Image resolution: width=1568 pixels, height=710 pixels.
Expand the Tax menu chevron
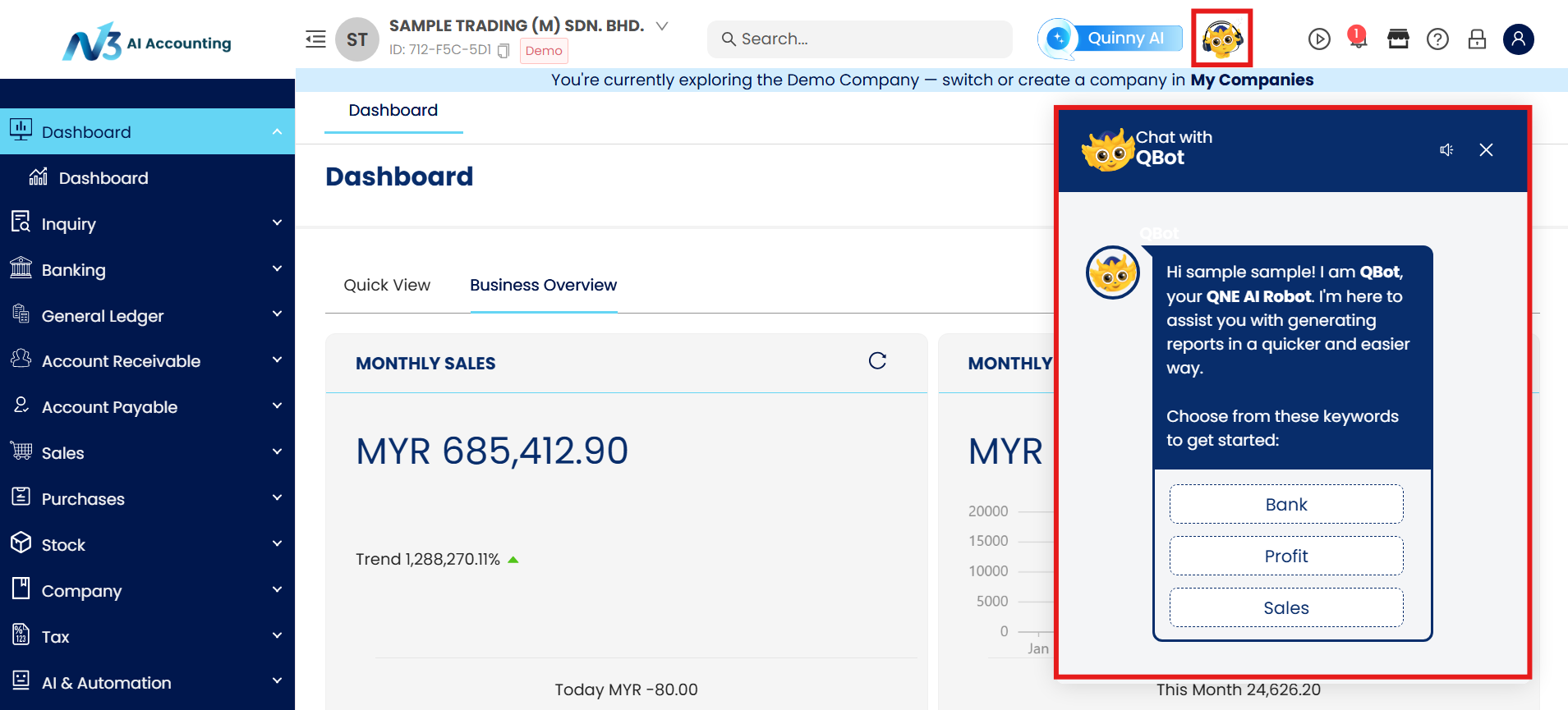pyautogui.click(x=277, y=636)
